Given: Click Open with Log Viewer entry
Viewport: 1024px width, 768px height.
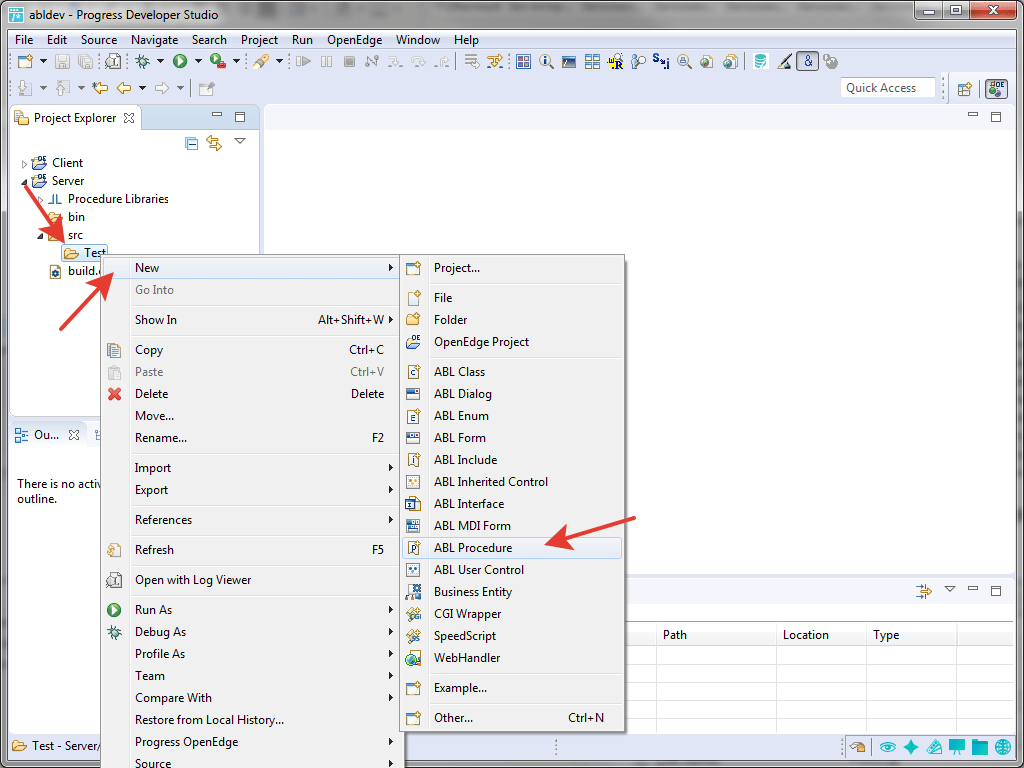Looking at the screenshot, I should pos(251,580).
